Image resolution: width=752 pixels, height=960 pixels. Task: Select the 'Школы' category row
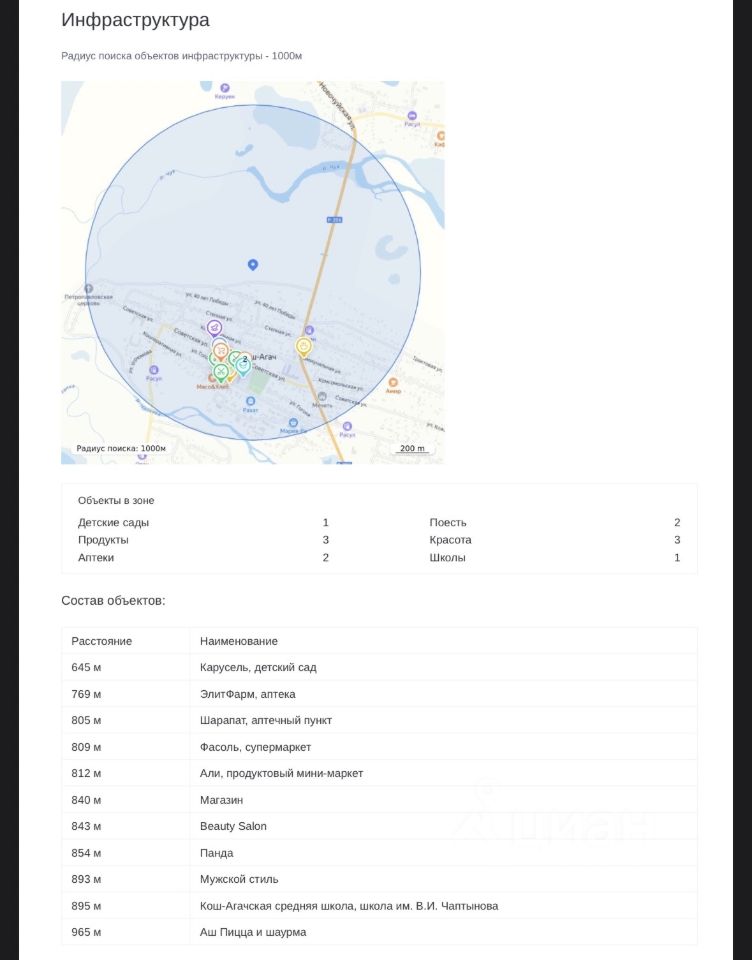(555, 557)
